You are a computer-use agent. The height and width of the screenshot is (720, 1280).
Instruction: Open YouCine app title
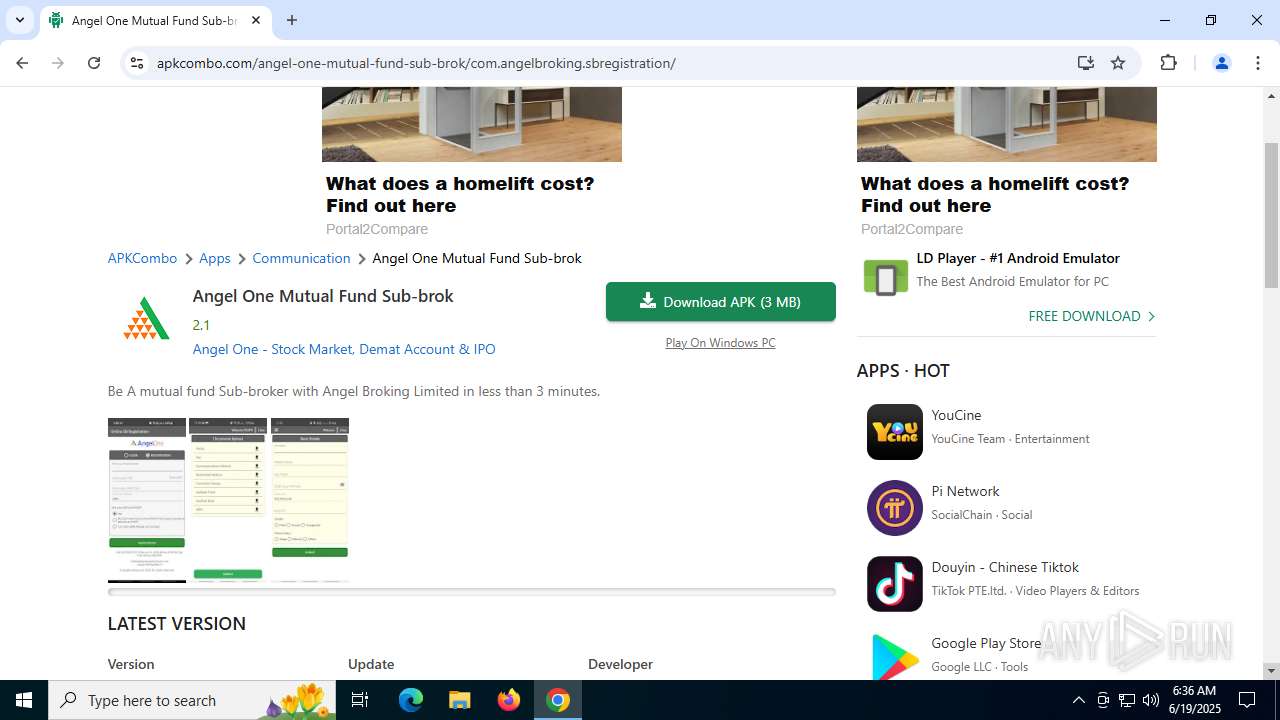pos(956,415)
